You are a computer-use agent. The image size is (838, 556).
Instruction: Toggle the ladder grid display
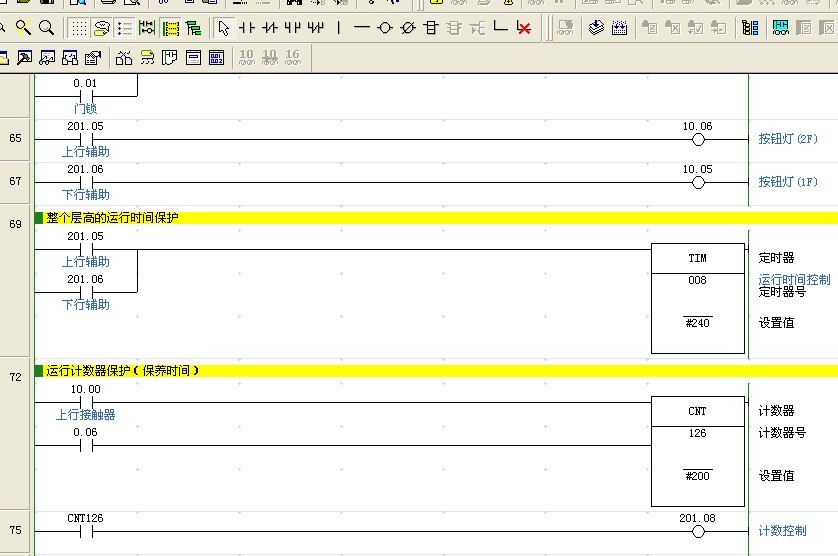(78, 28)
